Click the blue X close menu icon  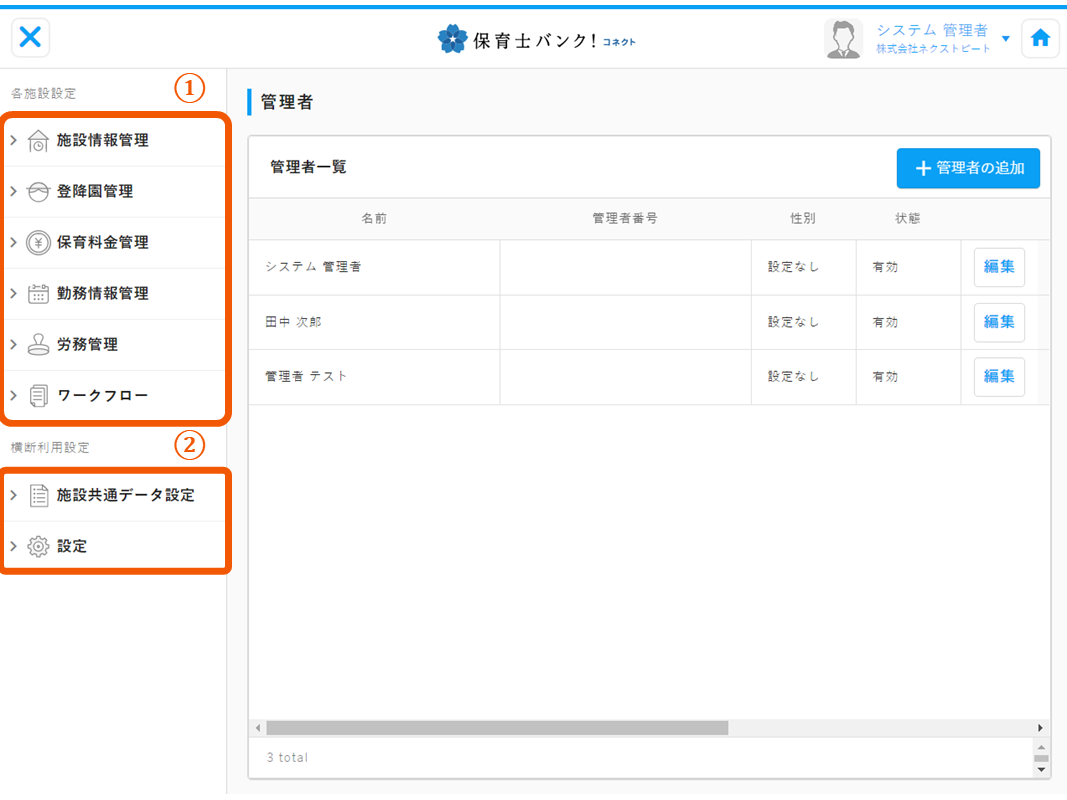coord(31,38)
